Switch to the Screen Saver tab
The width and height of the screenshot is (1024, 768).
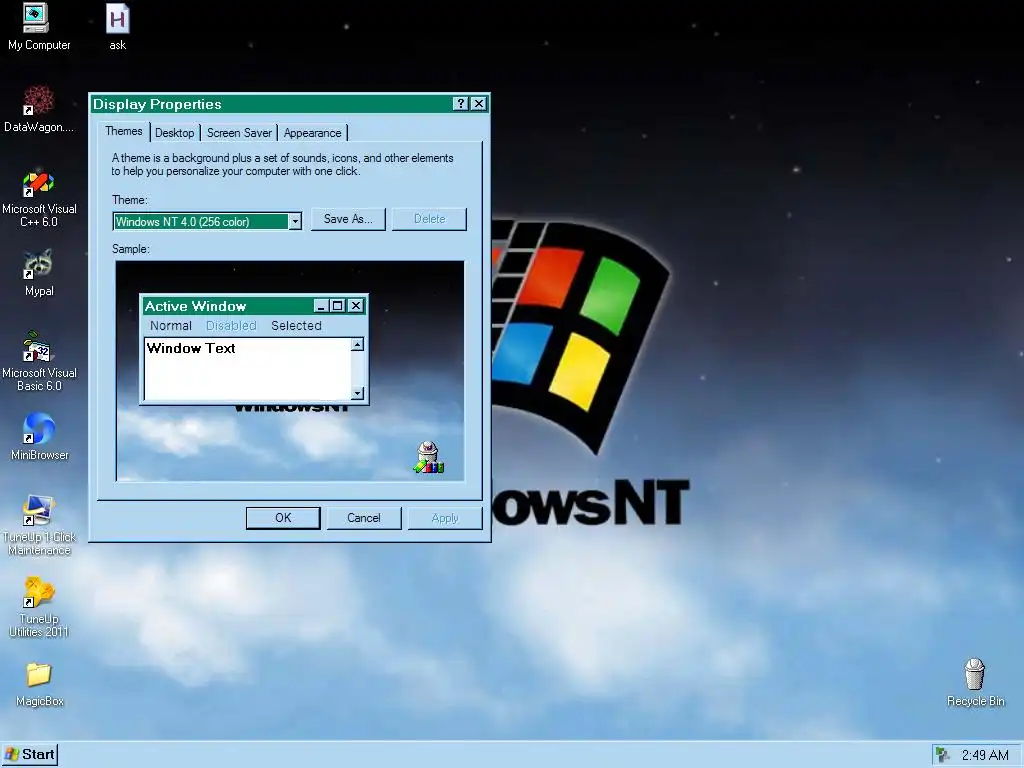pyautogui.click(x=239, y=133)
